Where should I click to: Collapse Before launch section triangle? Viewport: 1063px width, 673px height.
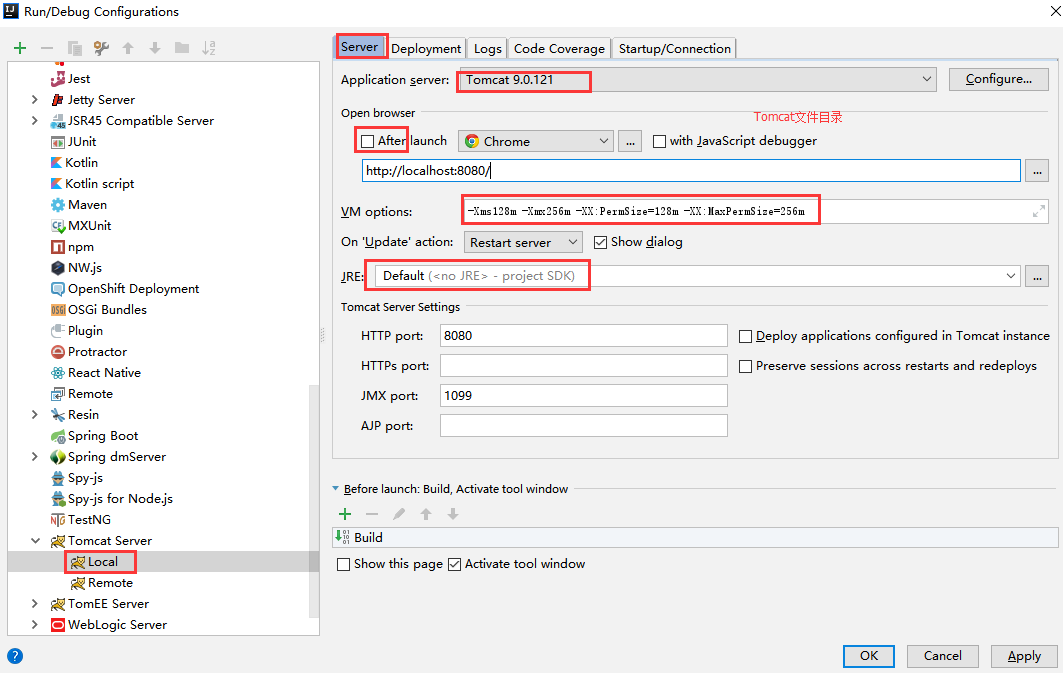336,489
